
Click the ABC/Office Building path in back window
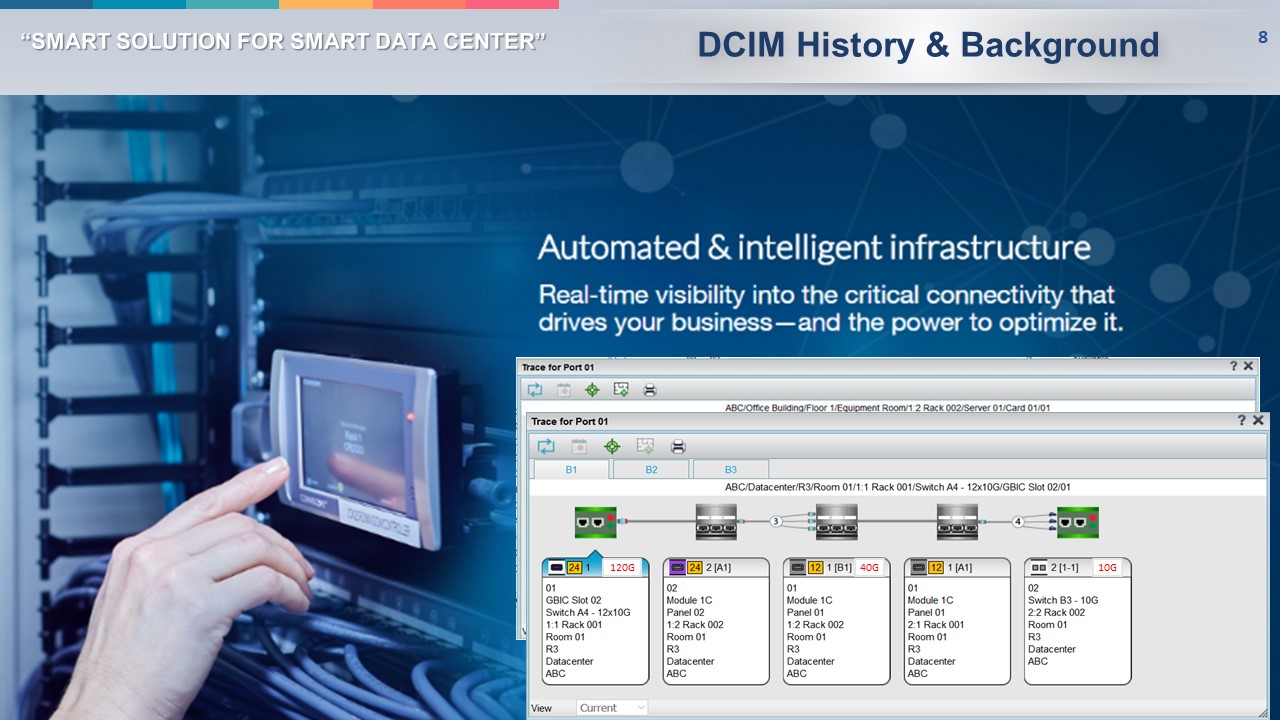point(888,407)
